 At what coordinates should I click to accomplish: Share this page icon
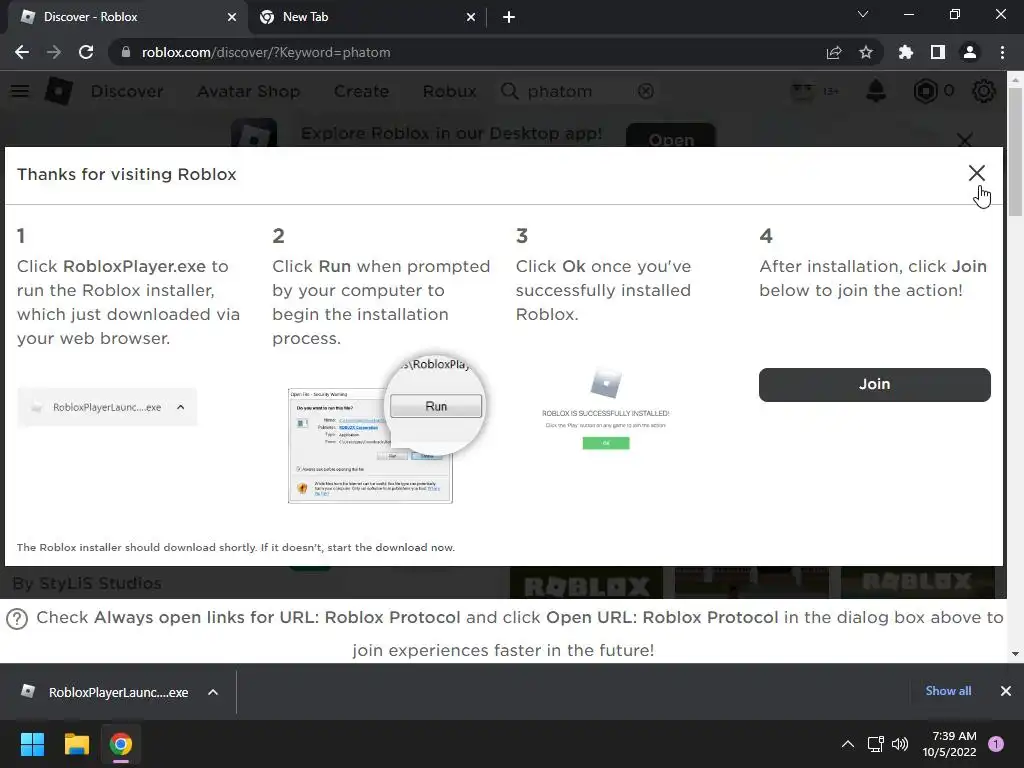click(834, 52)
